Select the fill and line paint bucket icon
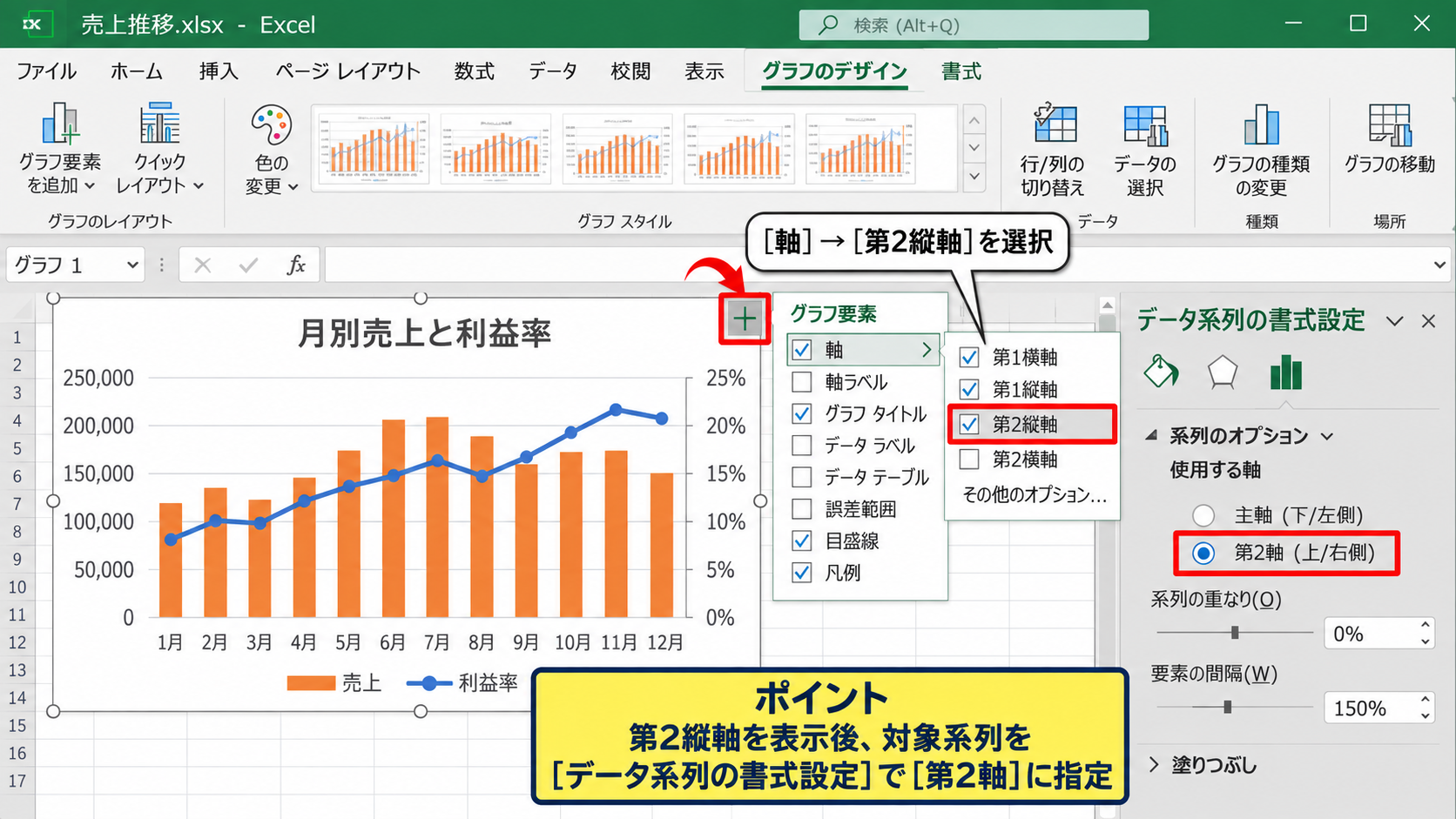Viewport: 1456px width, 819px height. tap(1161, 372)
